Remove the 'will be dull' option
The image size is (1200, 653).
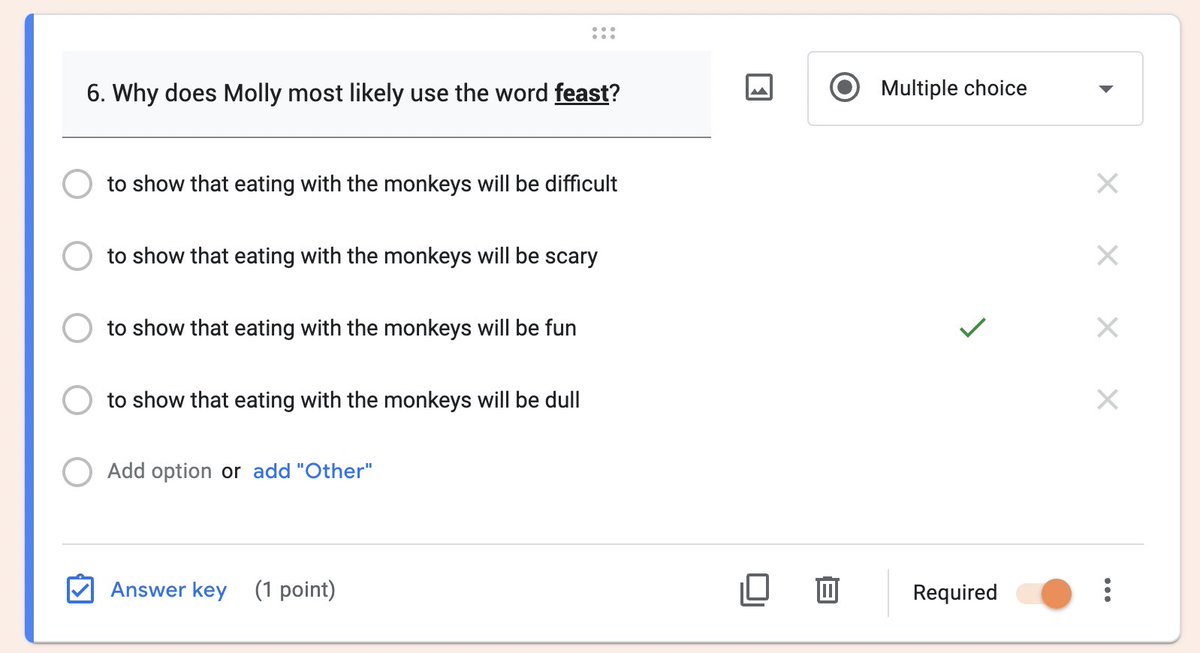pos(1107,400)
